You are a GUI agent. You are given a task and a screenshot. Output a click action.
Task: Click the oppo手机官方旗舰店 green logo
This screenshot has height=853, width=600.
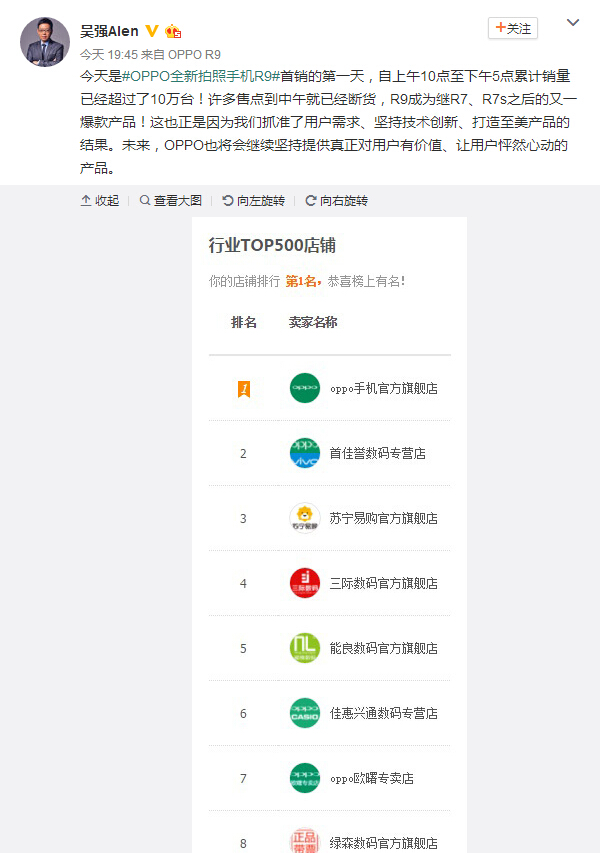305,388
